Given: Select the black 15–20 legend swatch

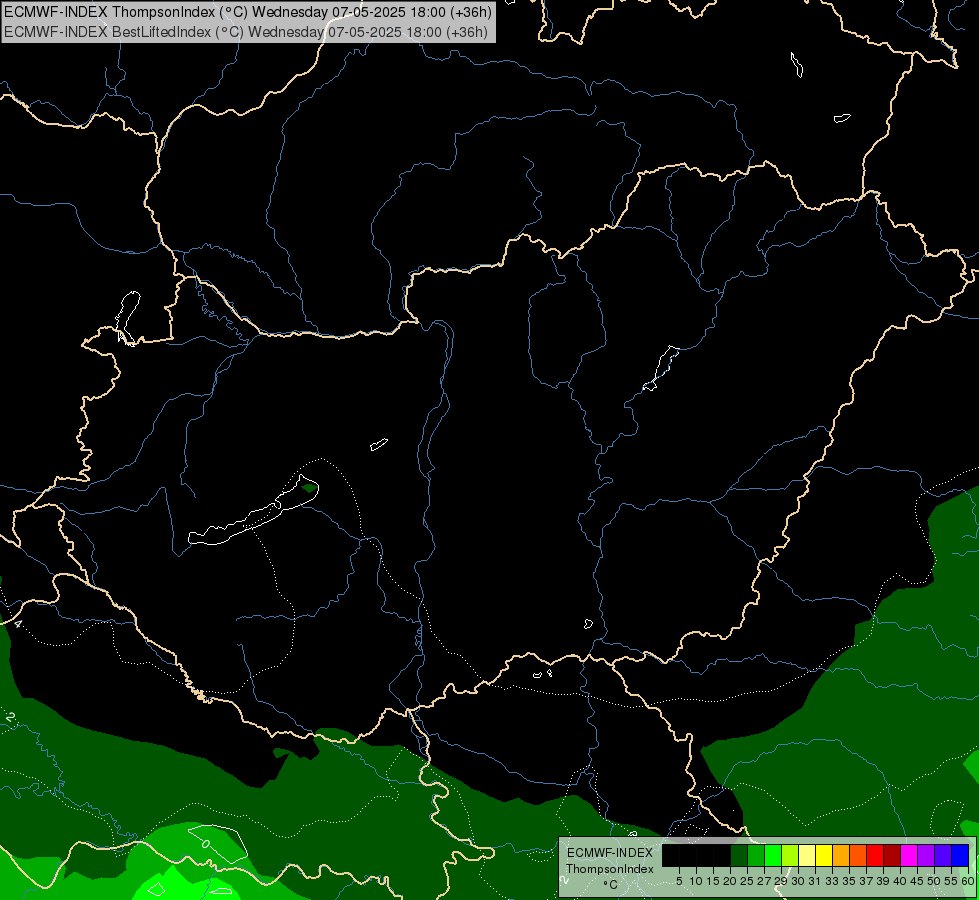Looking at the screenshot, I should [x=722, y=855].
